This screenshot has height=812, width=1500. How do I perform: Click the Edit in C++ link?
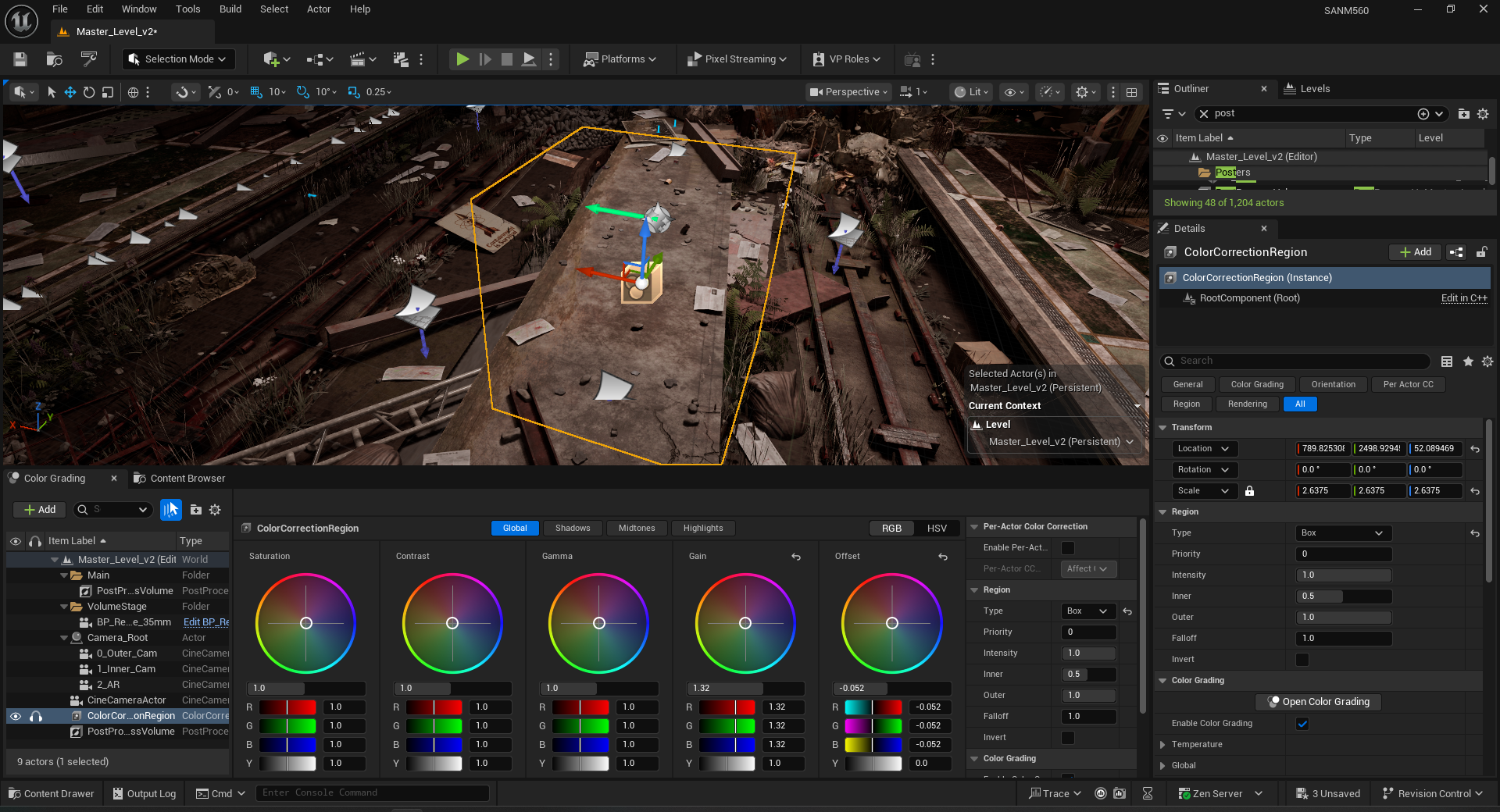pyautogui.click(x=1463, y=298)
